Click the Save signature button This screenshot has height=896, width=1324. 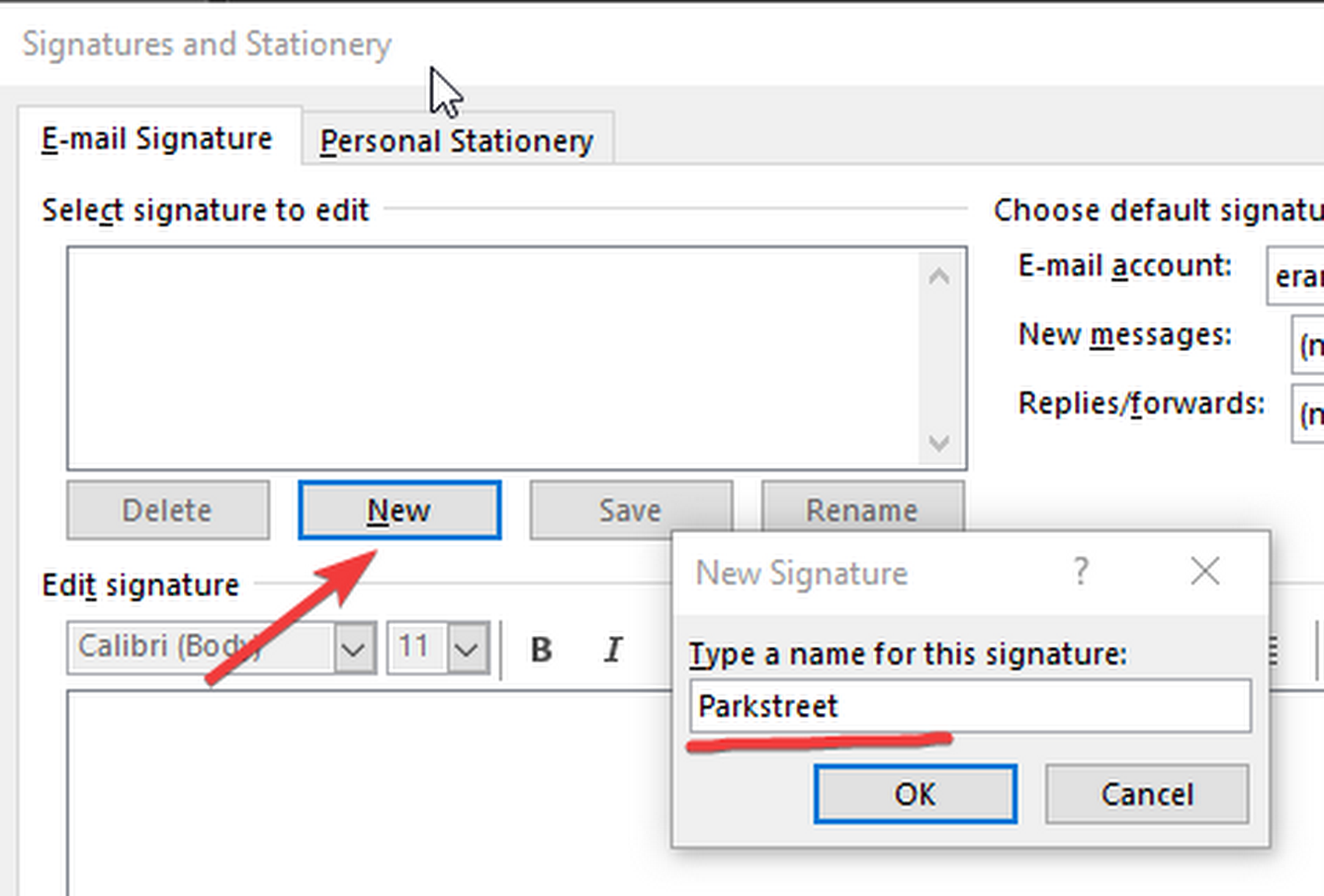pos(631,510)
